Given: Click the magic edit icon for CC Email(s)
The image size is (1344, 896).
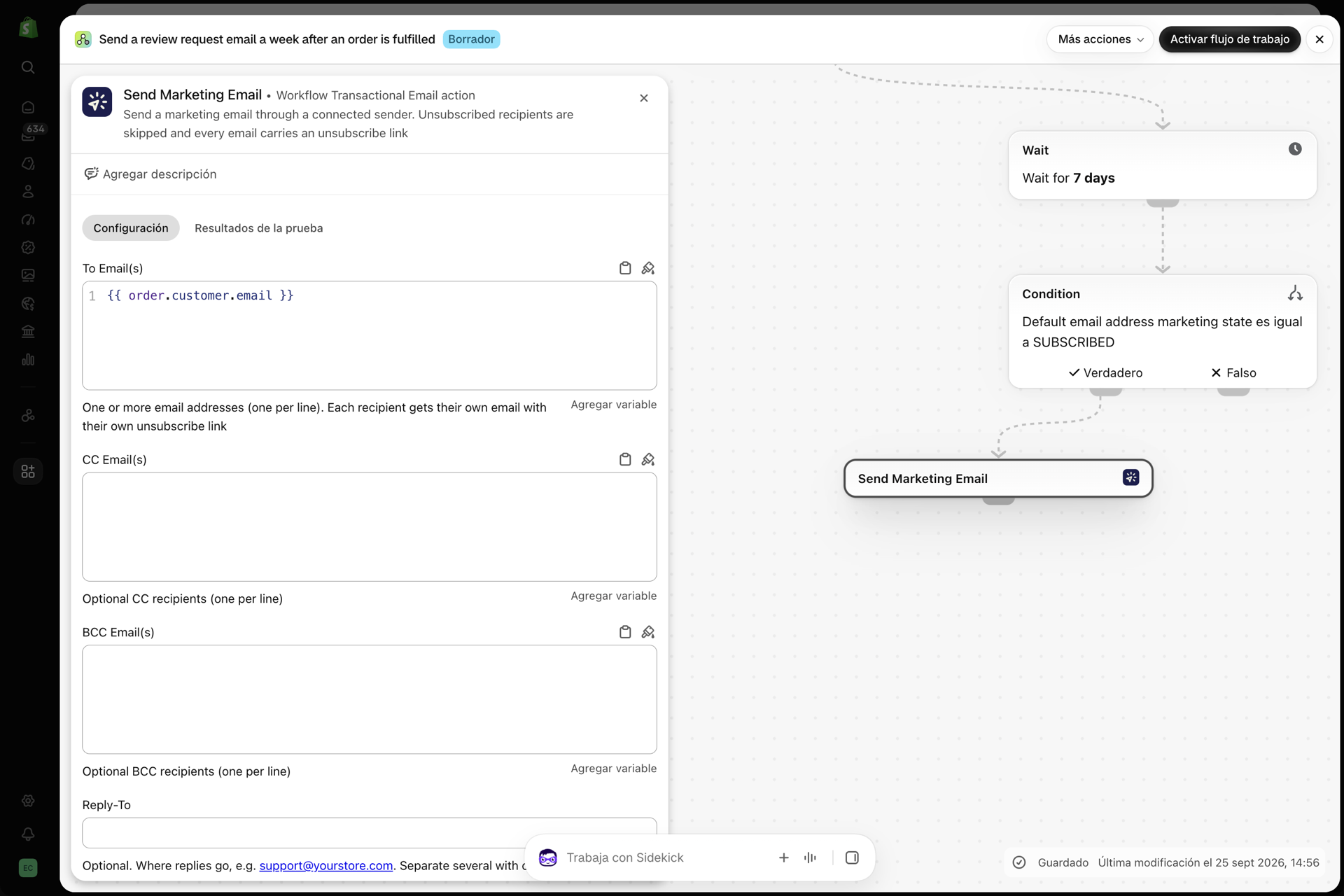Looking at the screenshot, I should (x=648, y=459).
